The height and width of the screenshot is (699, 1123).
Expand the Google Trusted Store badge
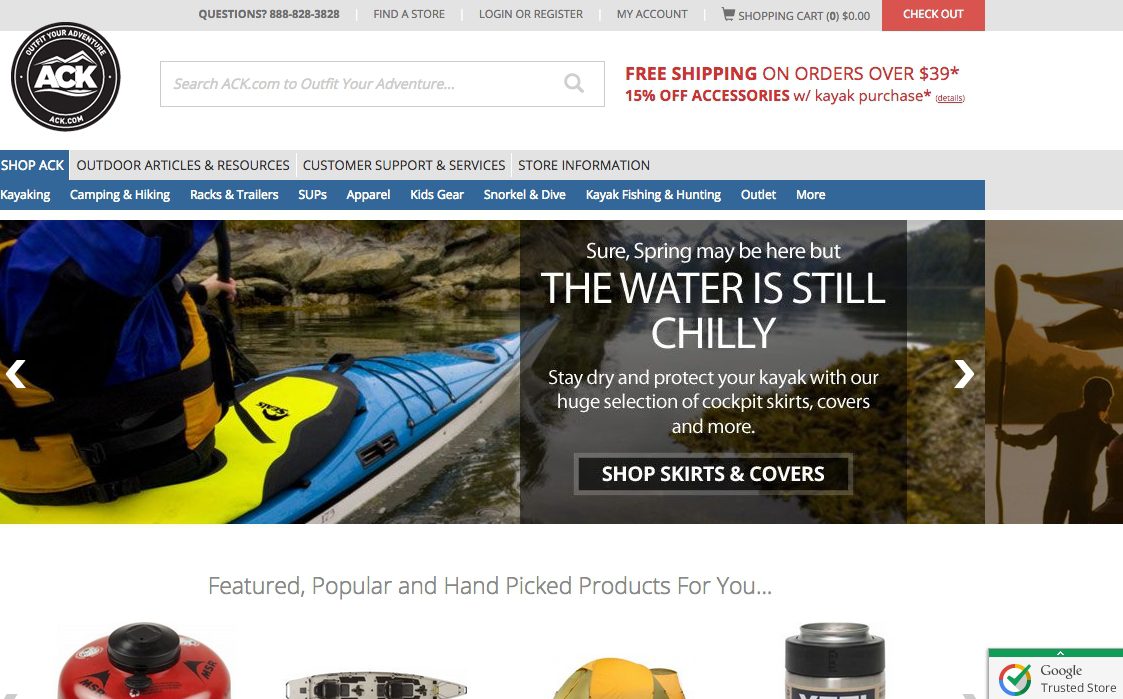pyautogui.click(x=1060, y=653)
